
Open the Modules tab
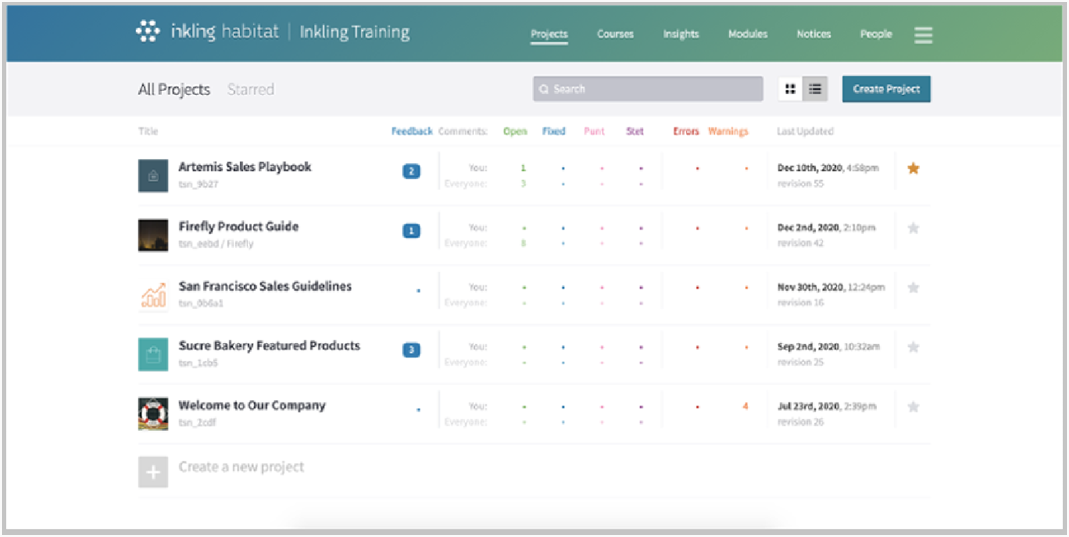748,34
